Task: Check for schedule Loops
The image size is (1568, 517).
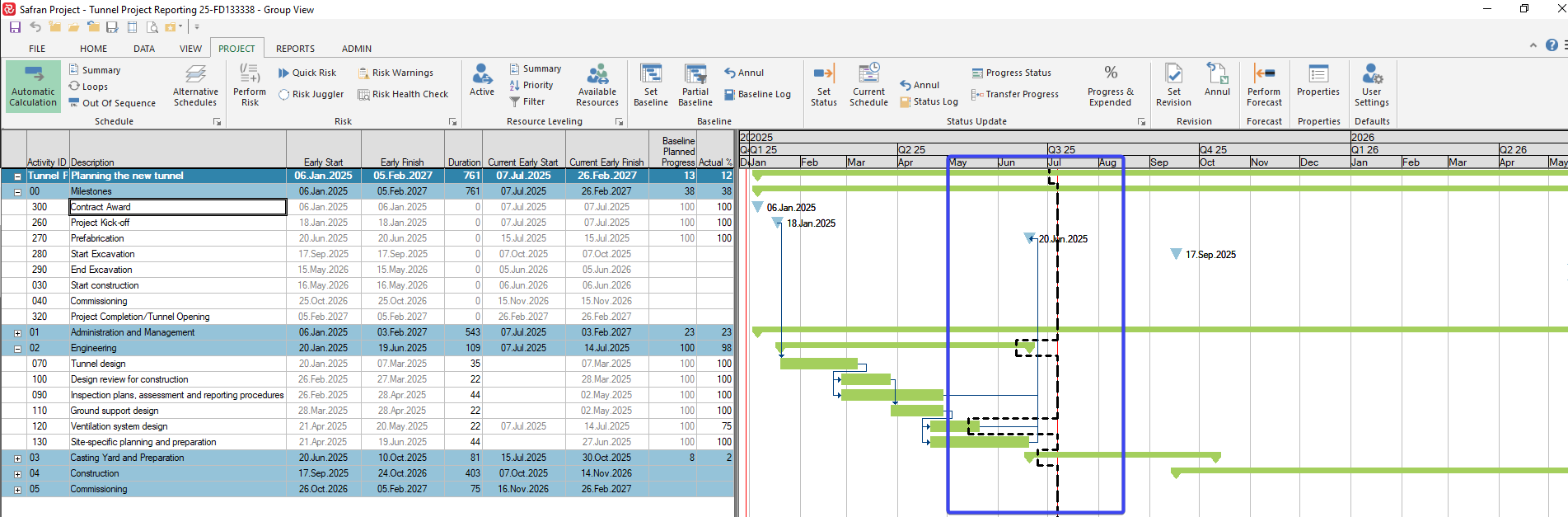Action: tap(88, 87)
